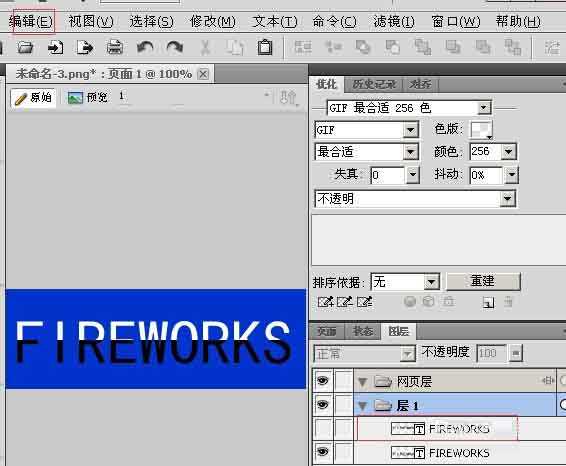Click the share icon on 网页层 row
566x466 pixels.
548,380
